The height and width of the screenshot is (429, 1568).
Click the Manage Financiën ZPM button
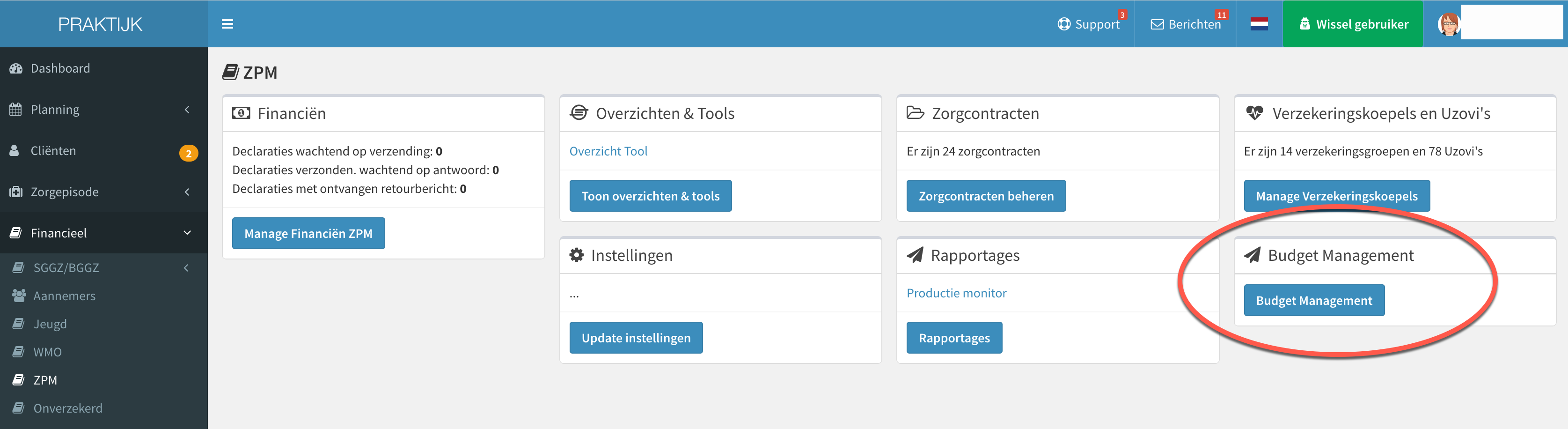pyautogui.click(x=308, y=233)
